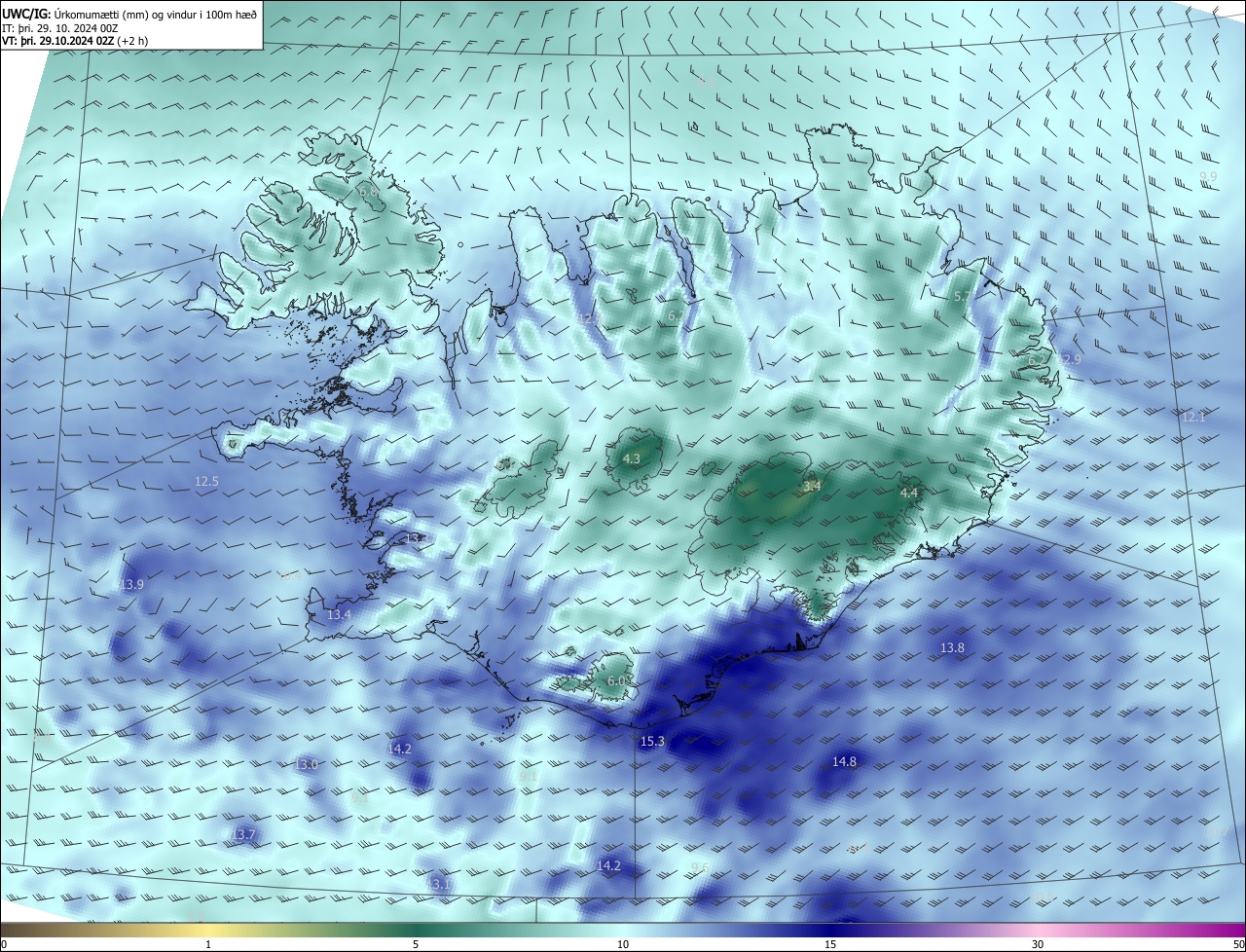Click the 6.8 value over the Westfjords

(369, 193)
